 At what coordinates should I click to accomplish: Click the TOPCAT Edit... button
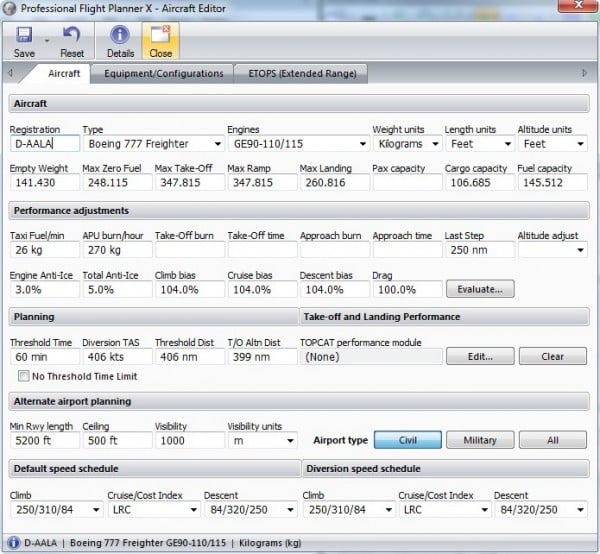(x=478, y=356)
